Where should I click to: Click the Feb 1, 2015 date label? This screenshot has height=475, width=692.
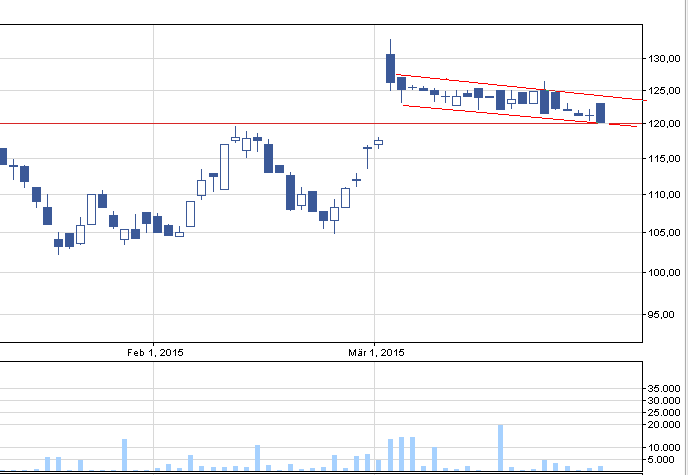coord(155,352)
